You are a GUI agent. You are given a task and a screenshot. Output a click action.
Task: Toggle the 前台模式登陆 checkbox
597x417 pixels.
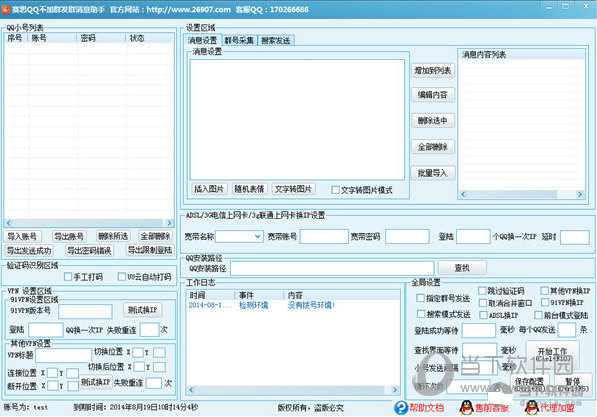[538, 315]
